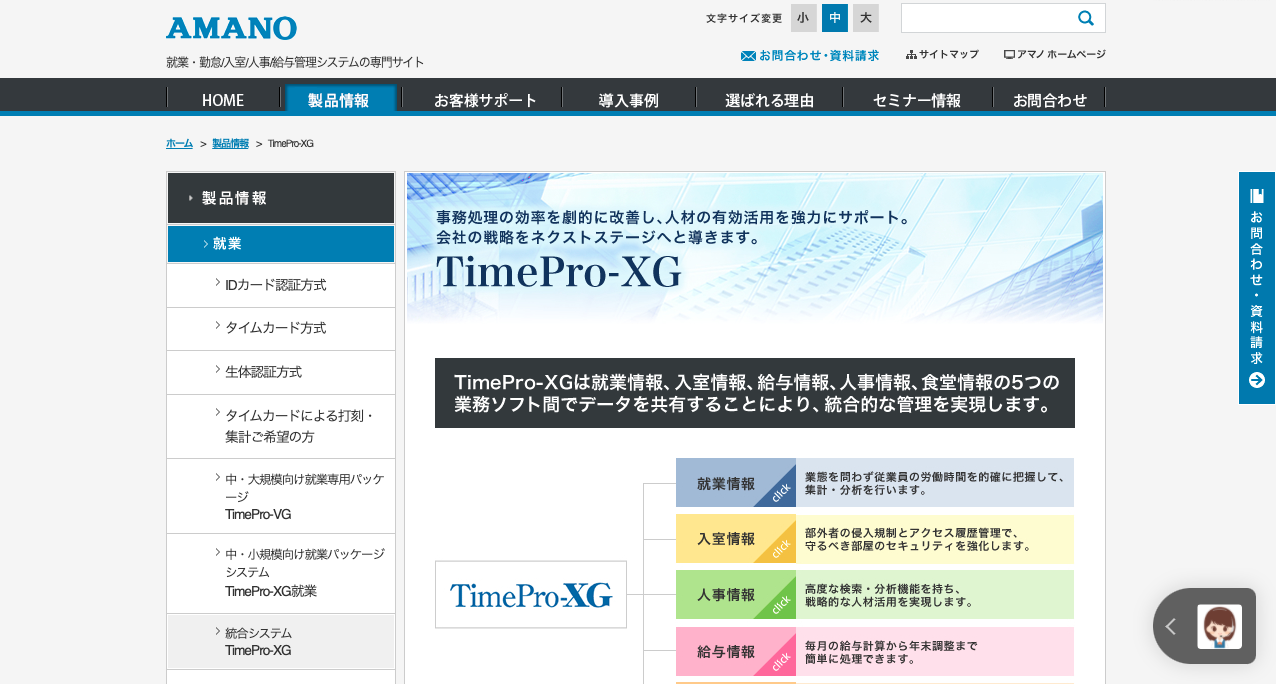This screenshot has width=1276, height=684.
Task: Open タイムカードによる打刻・集計ご希望の方 sidebar item
Action: [281, 426]
